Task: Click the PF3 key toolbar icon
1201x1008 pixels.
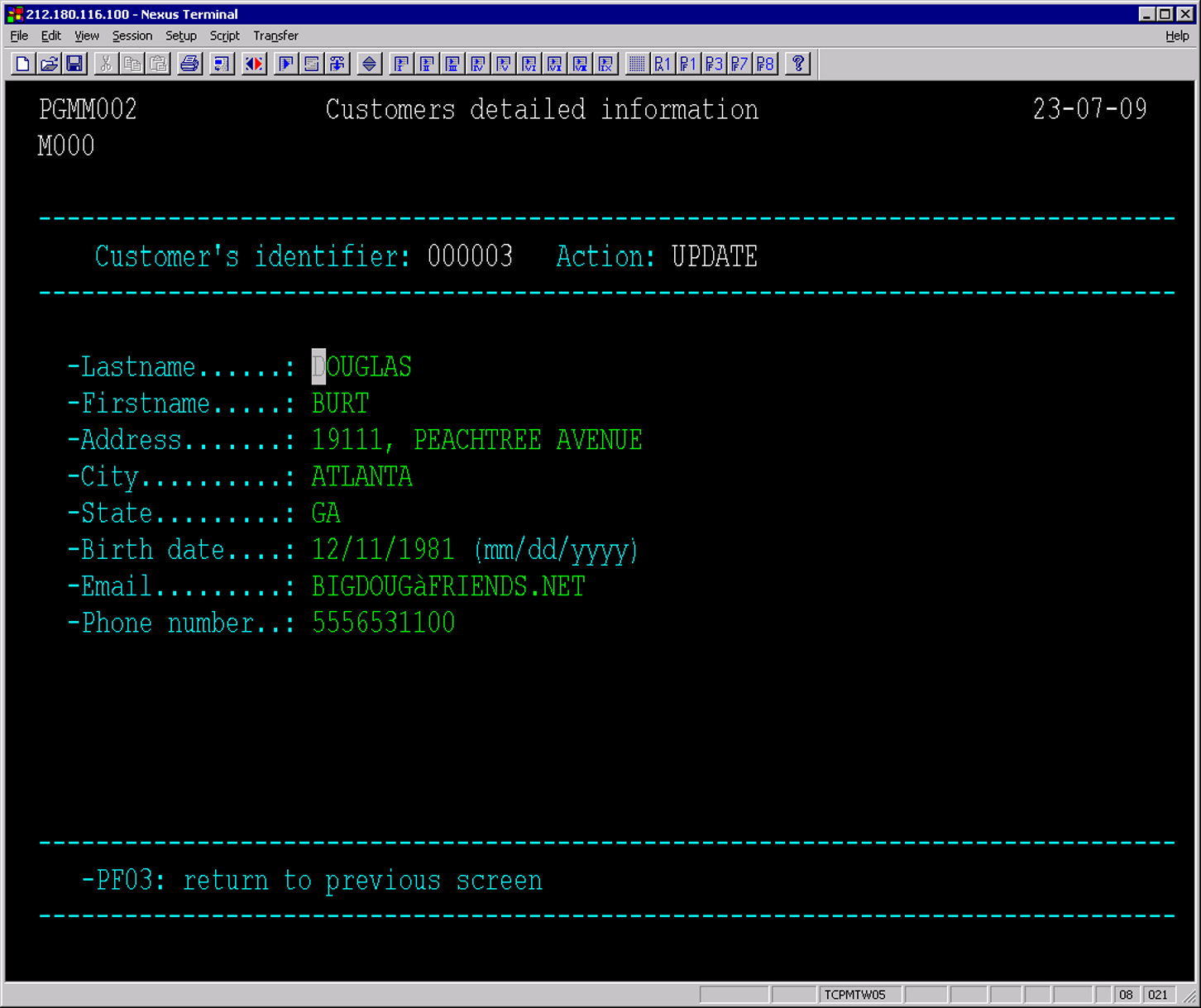Action: coord(714,64)
